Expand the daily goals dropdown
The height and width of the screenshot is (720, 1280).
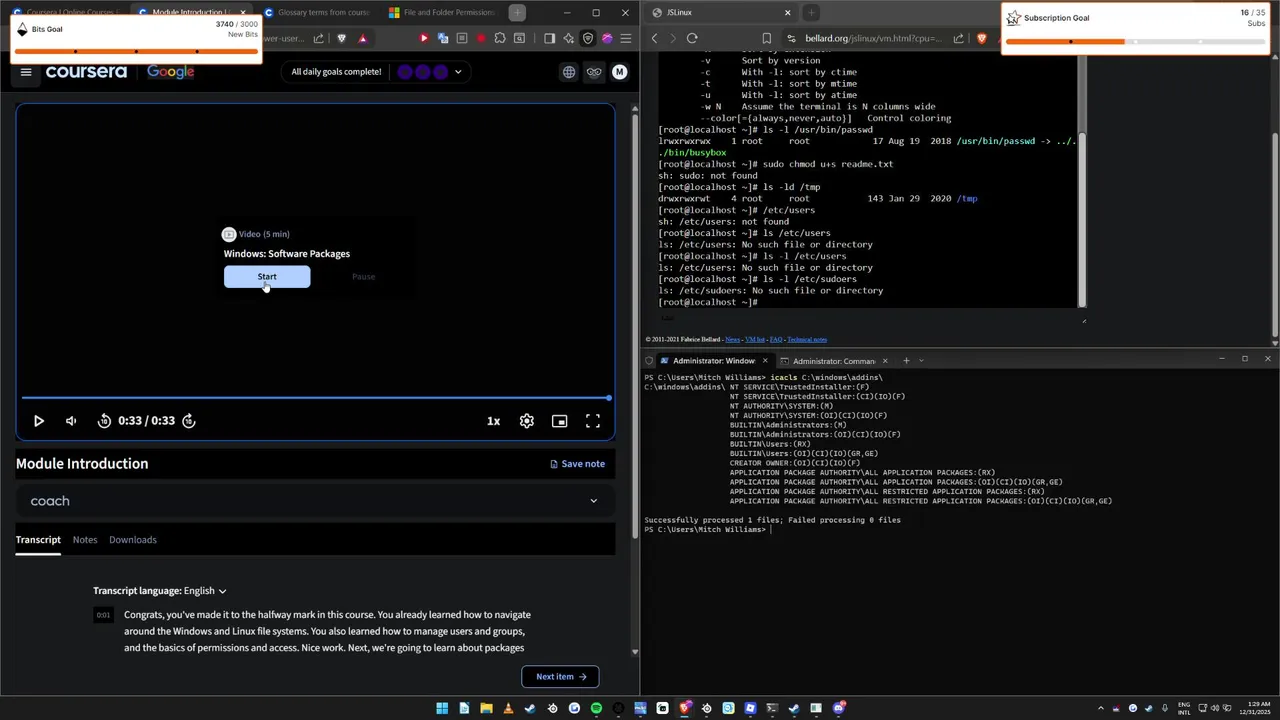pyautogui.click(x=458, y=72)
